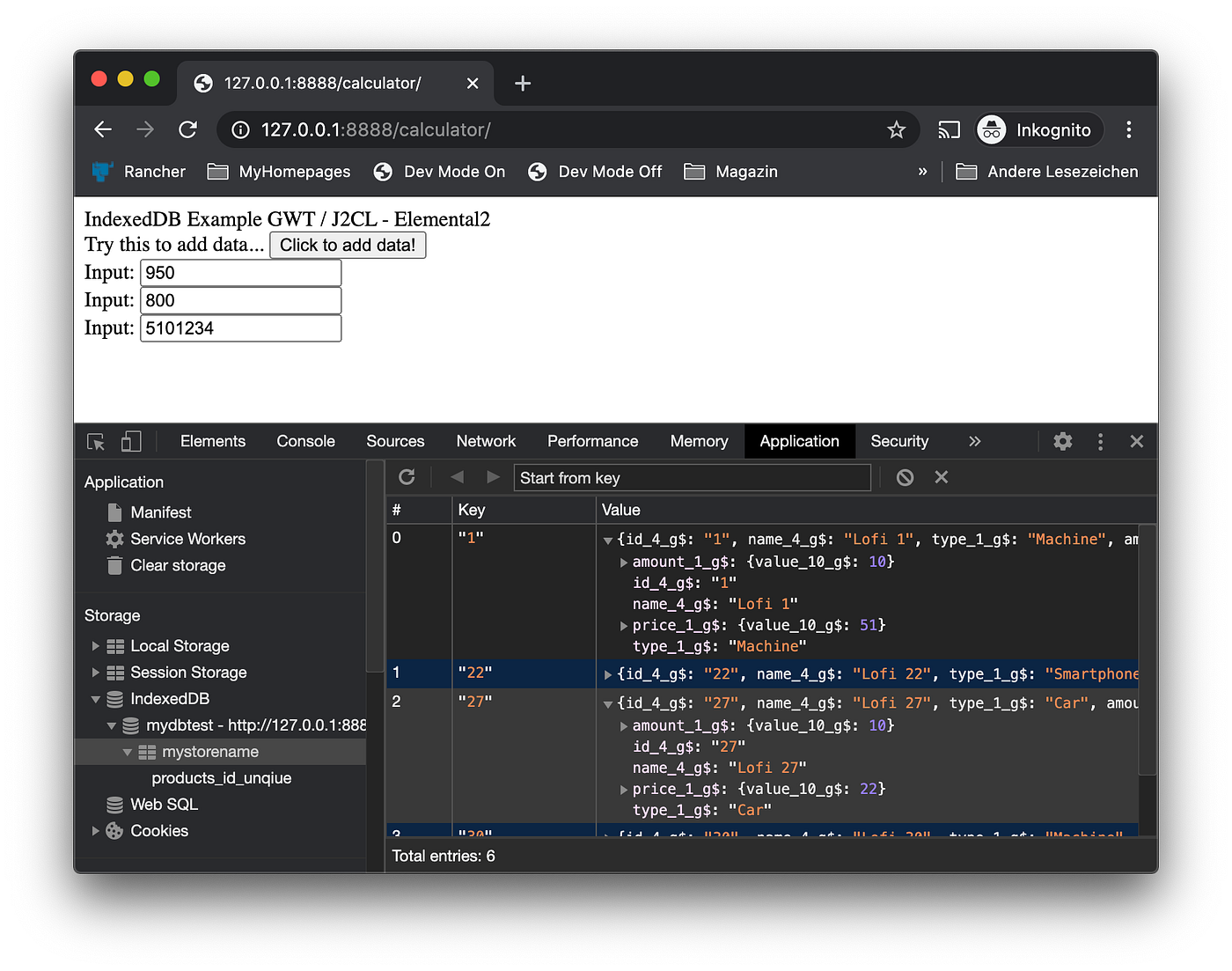Reload the page from the browser toolbar
Viewport: 1232px width, 971px height.
(187, 130)
